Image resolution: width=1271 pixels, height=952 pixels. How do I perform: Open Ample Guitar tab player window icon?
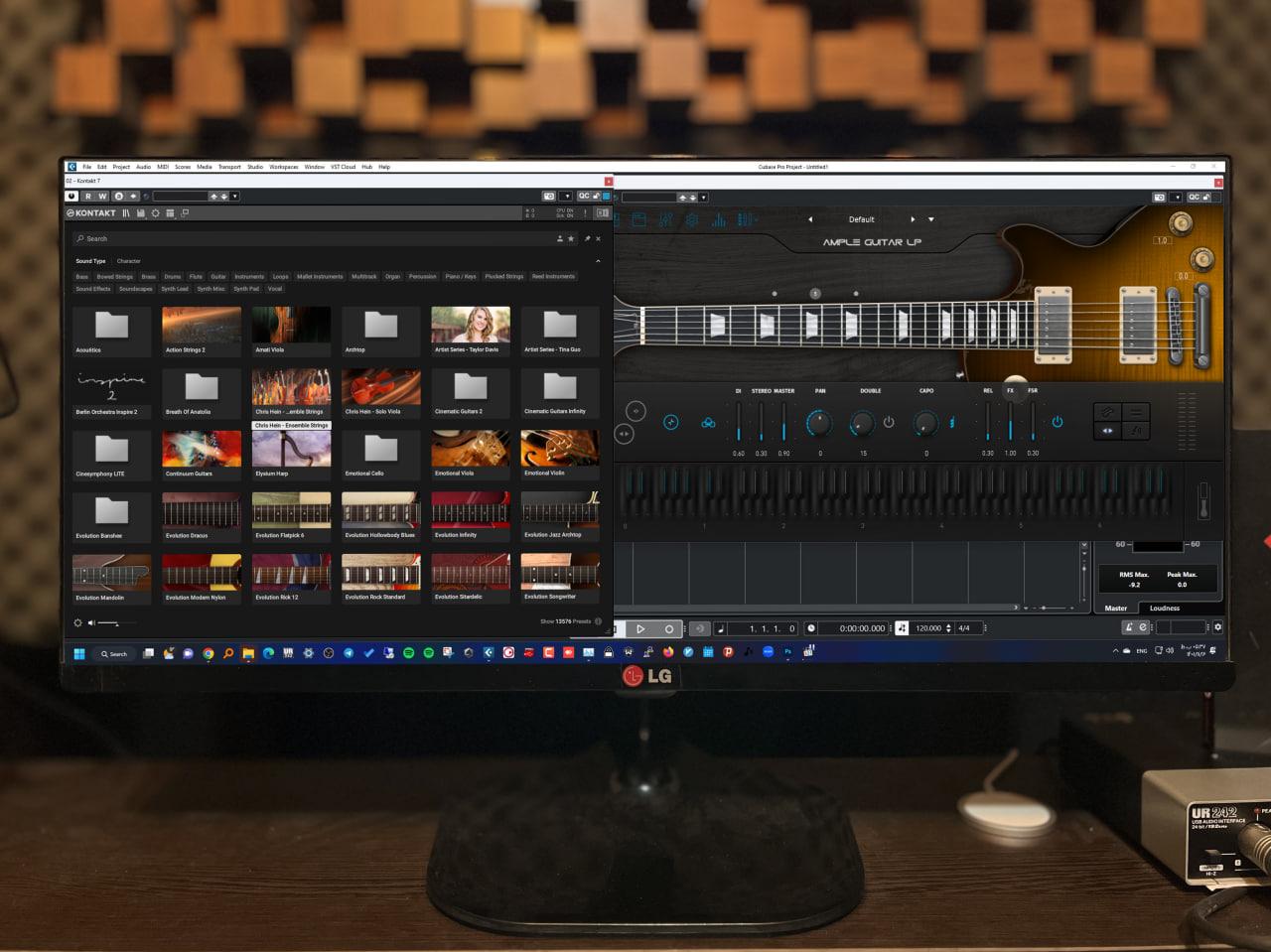tap(639, 220)
